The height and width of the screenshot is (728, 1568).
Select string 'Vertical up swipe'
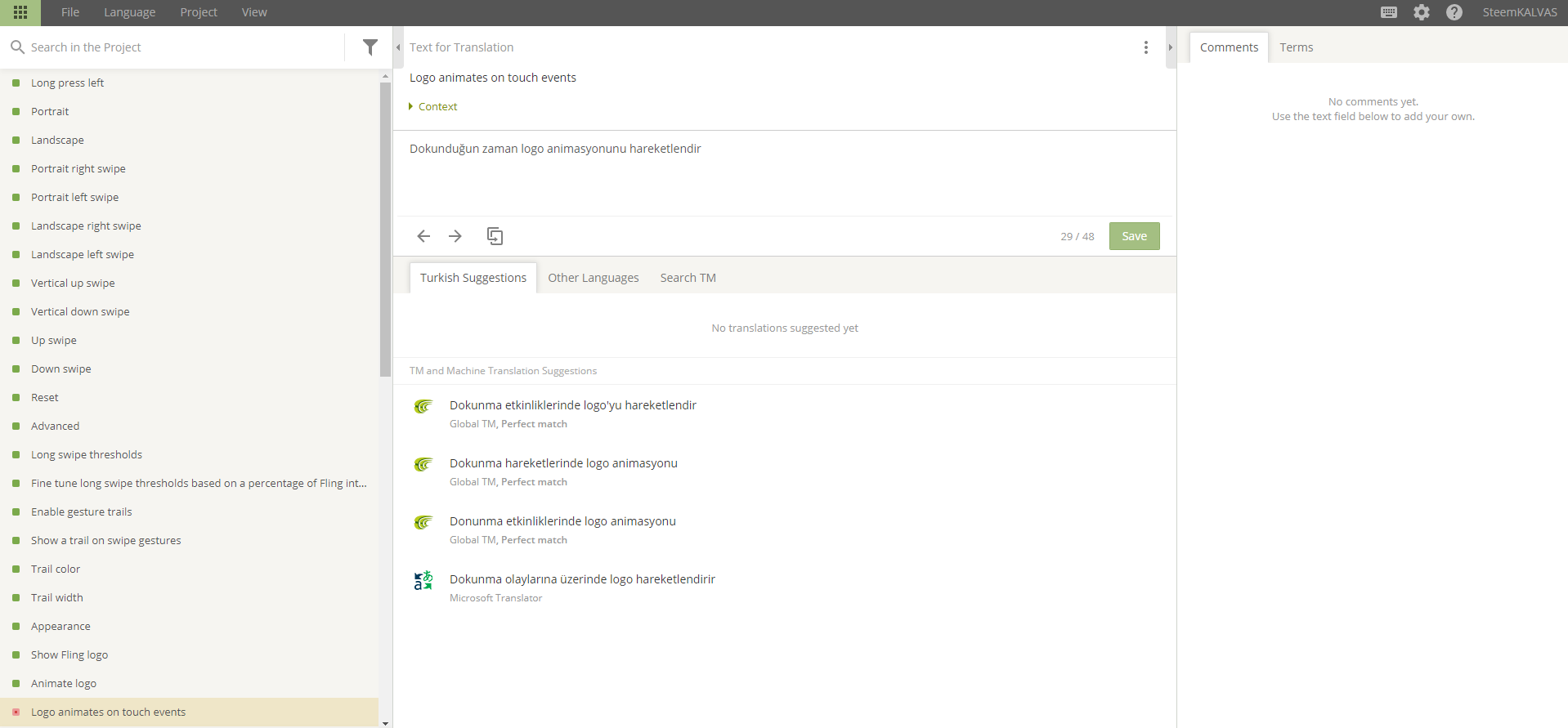pyautogui.click(x=189, y=283)
